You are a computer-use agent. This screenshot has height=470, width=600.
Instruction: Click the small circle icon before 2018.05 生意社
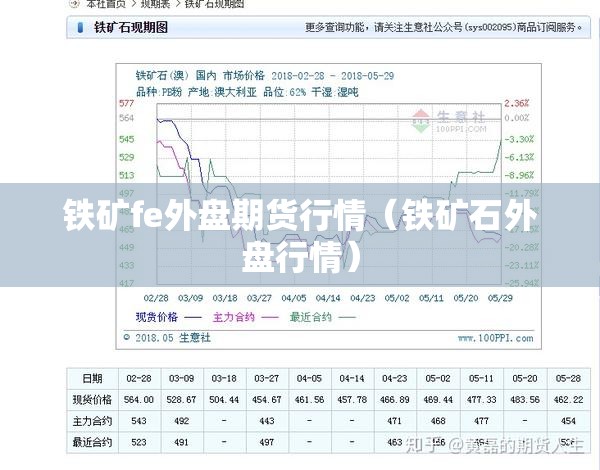(127, 337)
